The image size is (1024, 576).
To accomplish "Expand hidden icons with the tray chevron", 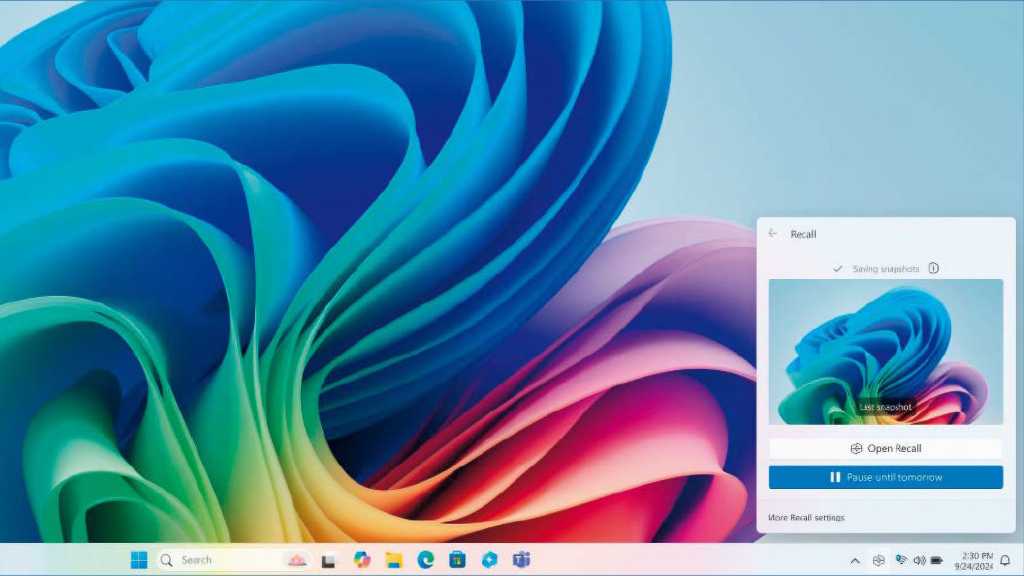I will 857,561.
